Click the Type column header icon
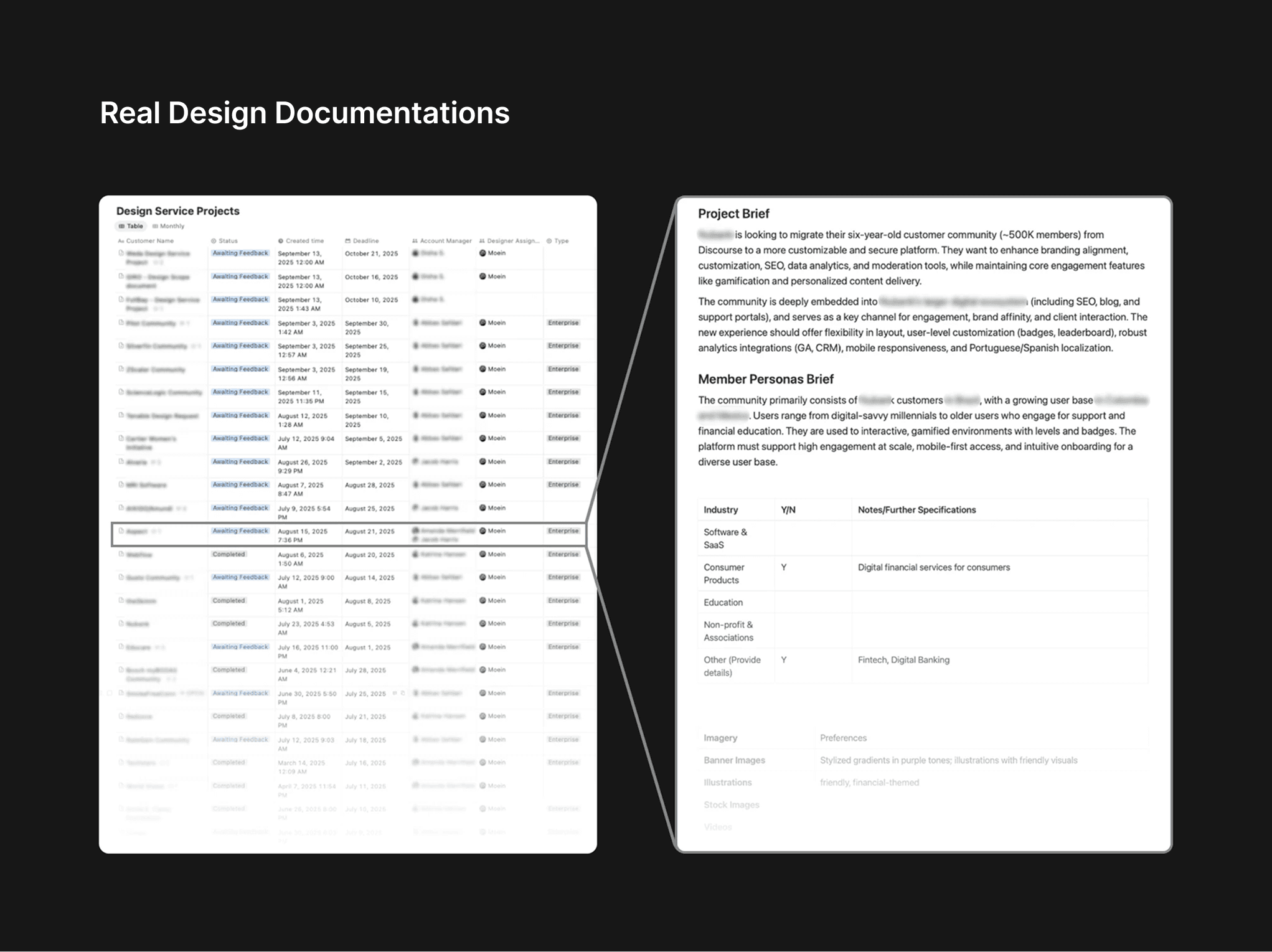This screenshot has height=952, width=1272. click(x=549, y=241)
